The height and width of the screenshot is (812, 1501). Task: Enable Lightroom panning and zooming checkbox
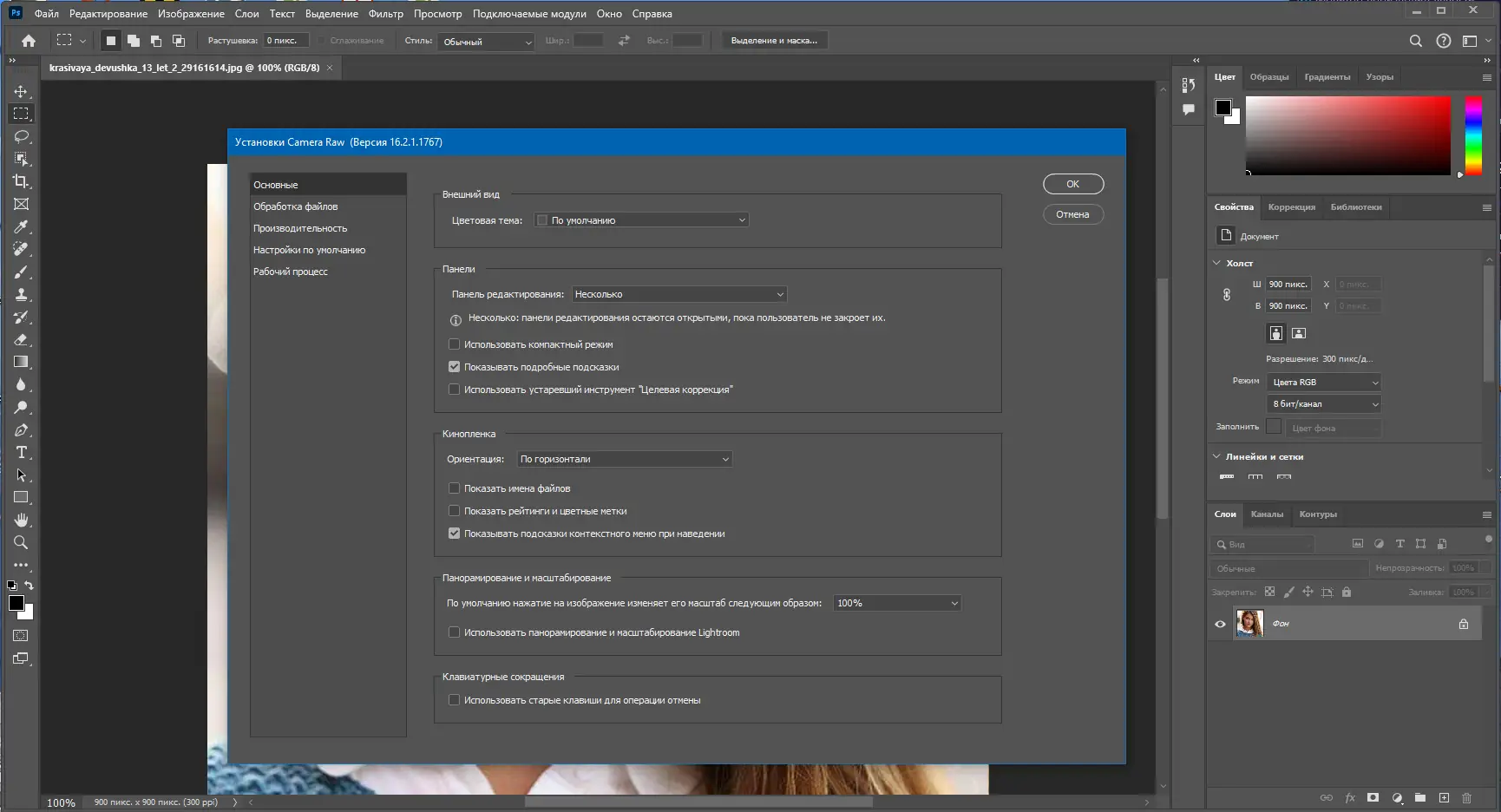pyautogui.click(x=454, y=632)
